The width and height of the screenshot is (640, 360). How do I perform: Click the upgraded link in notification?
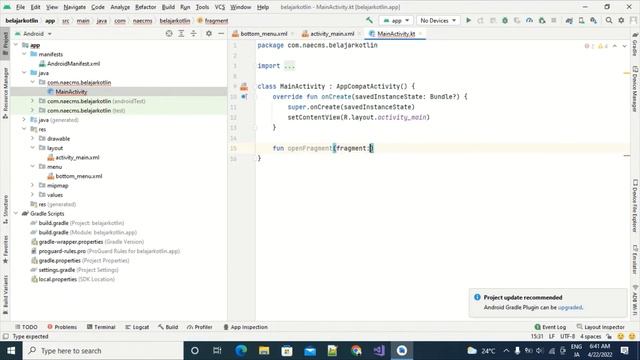[x=570, y=307]
